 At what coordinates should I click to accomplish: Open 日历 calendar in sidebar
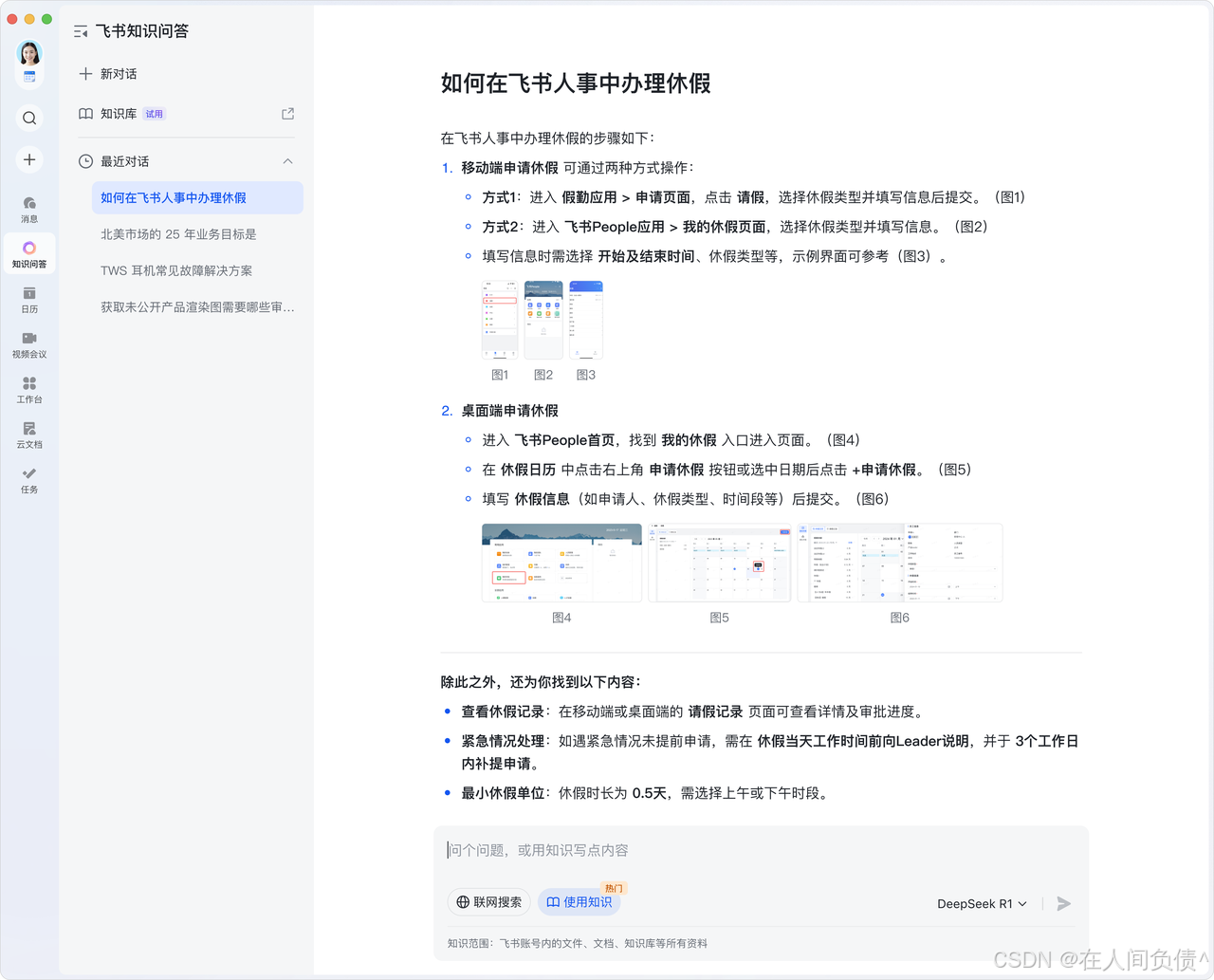(x=29, y=300)
